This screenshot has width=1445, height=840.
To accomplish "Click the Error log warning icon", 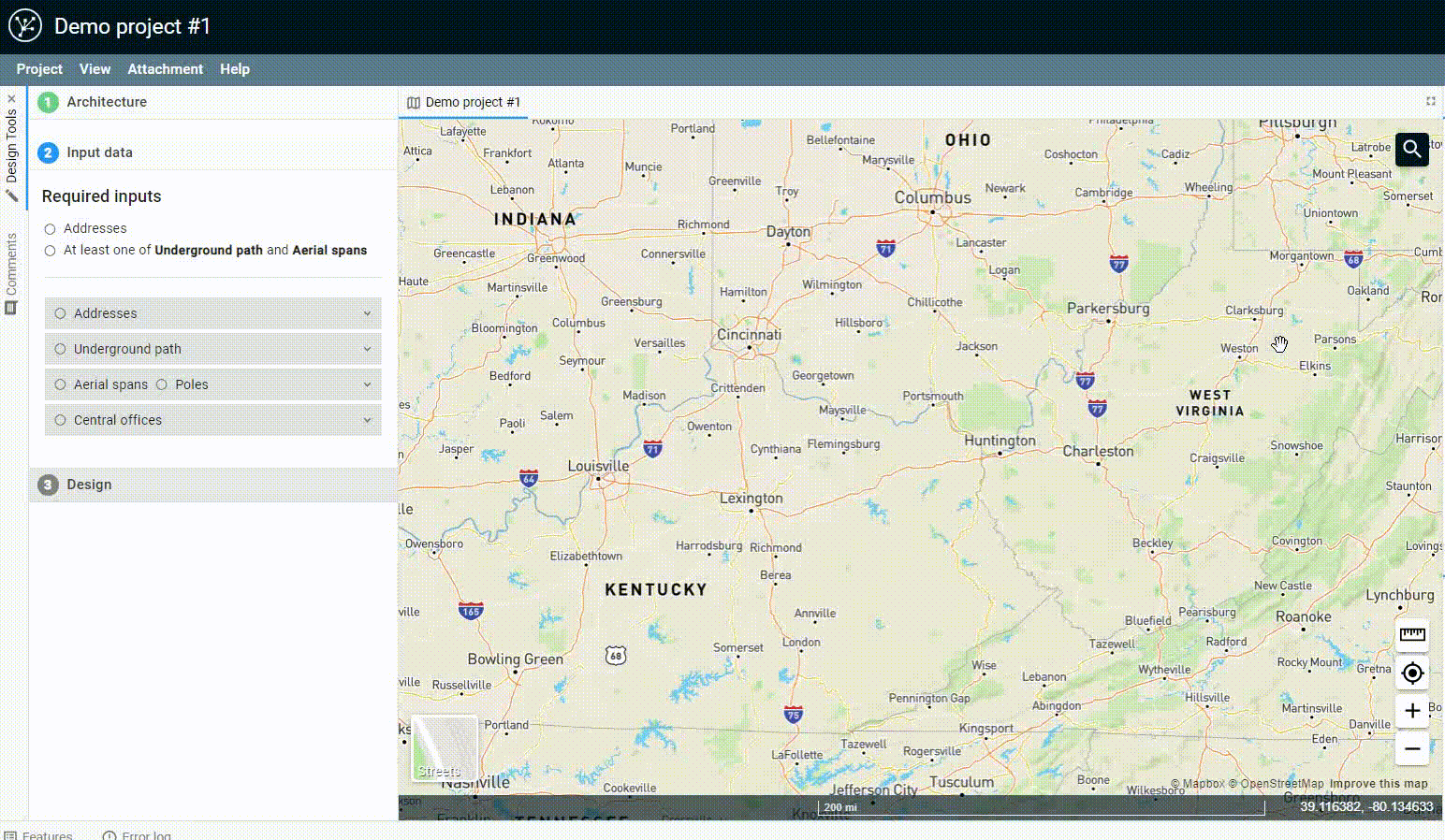I will (x=109, y=835).
